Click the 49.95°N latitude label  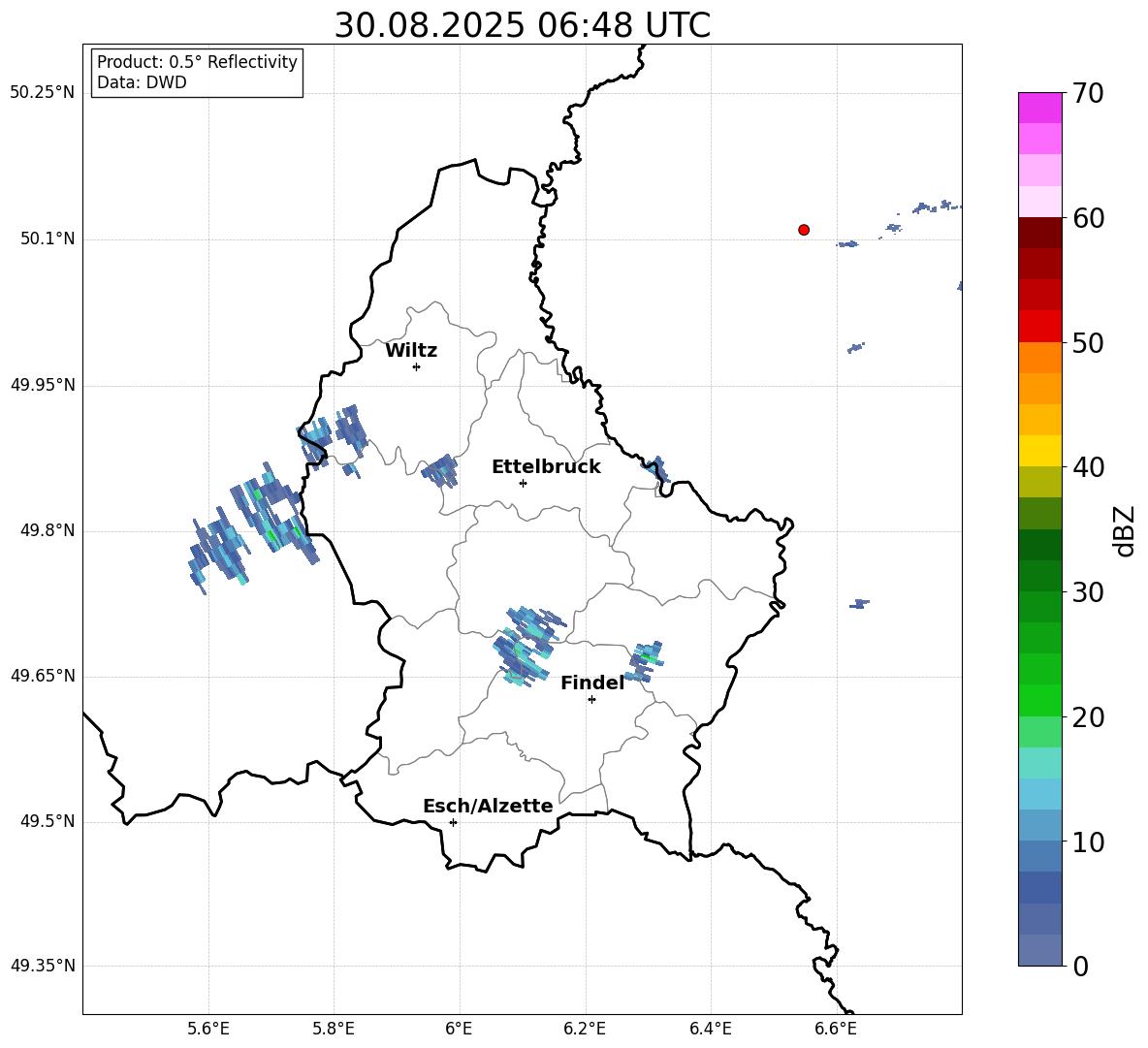(43, 384)
